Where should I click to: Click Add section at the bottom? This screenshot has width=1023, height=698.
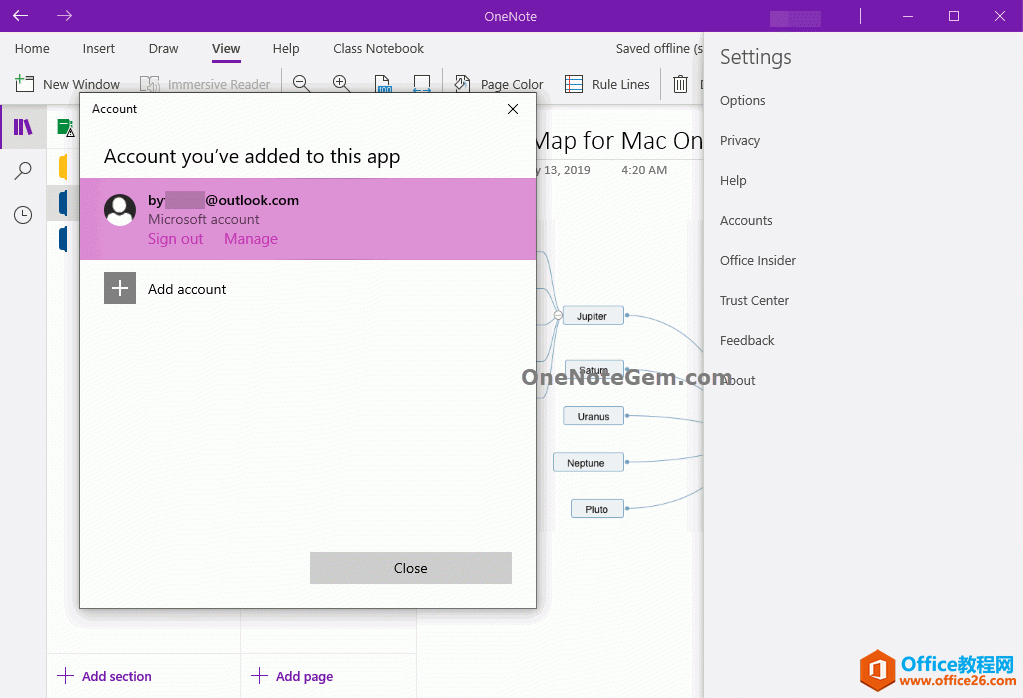[x=104, y=676]
